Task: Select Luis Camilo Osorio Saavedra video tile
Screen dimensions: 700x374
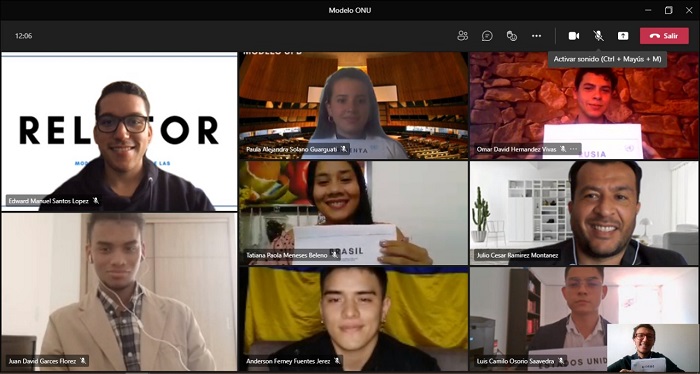Action: click(x=584, y=319)
